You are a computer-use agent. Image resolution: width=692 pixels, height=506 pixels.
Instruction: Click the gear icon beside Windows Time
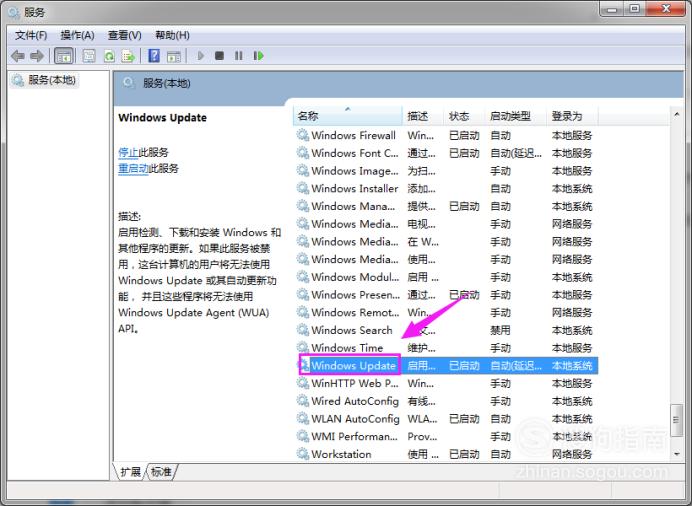tap(303, 347)
